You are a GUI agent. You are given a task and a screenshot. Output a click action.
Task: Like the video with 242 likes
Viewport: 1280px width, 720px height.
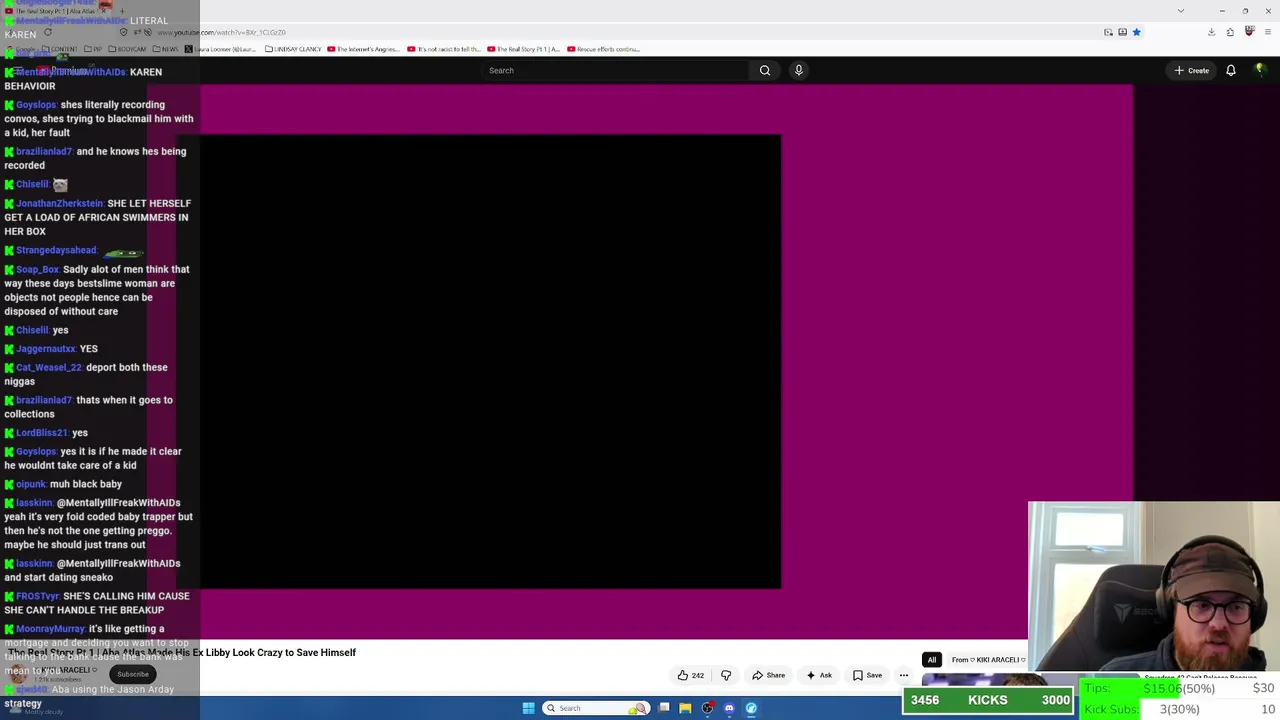(x=690, y=675)
